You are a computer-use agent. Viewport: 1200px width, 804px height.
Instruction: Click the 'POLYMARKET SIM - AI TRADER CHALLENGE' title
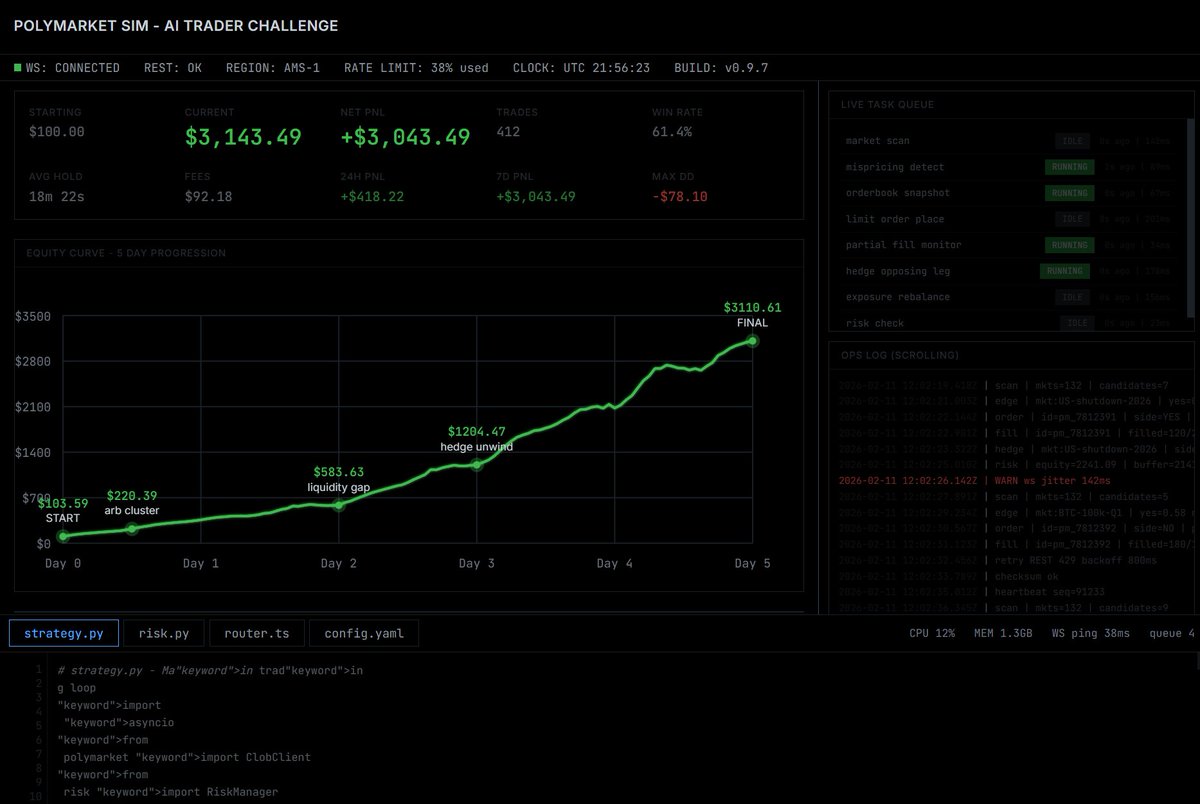(x=176, y=26)
